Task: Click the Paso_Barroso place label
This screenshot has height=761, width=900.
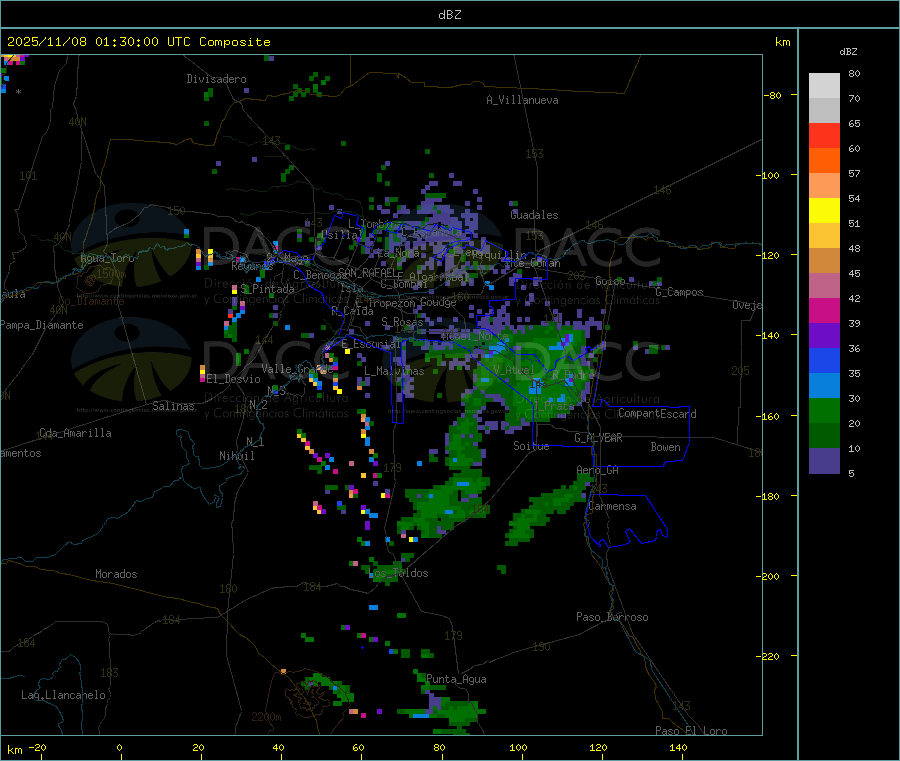Action: [x=612, y=617]
